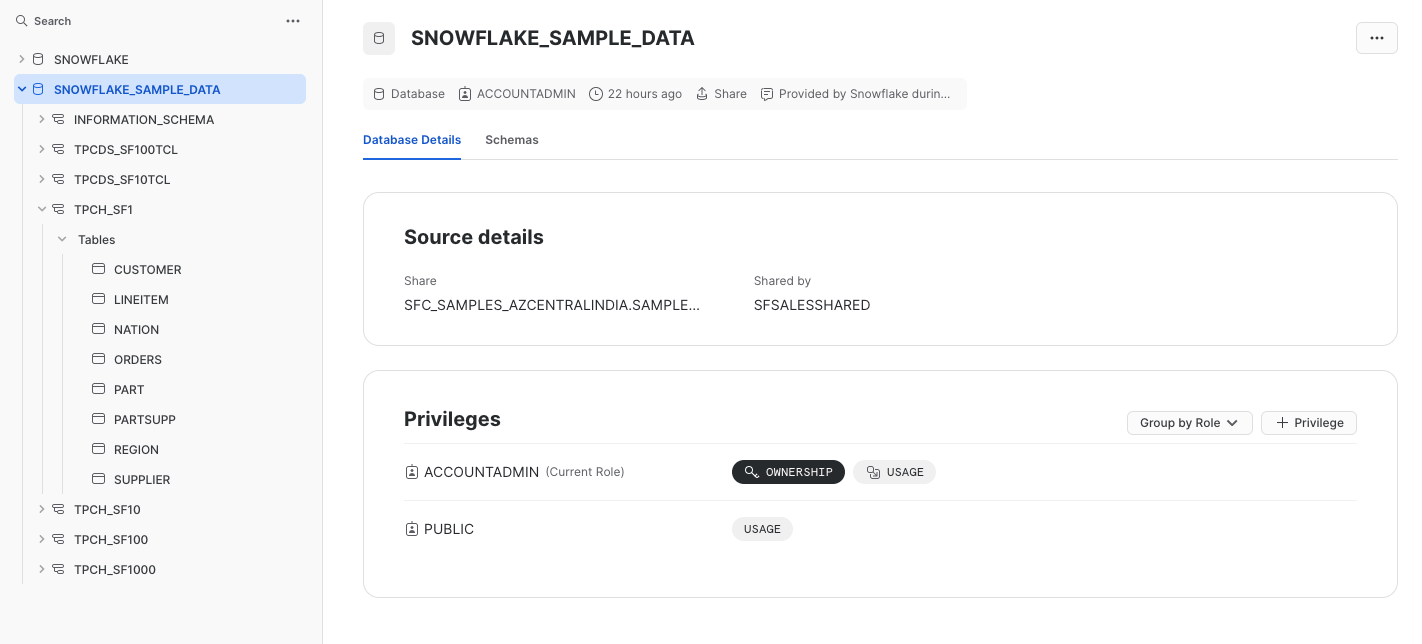Image resolution: width=1422 pixels, height=644 pixels.
Task: Click the large database icon beside page title
Action: pos(379,38)
